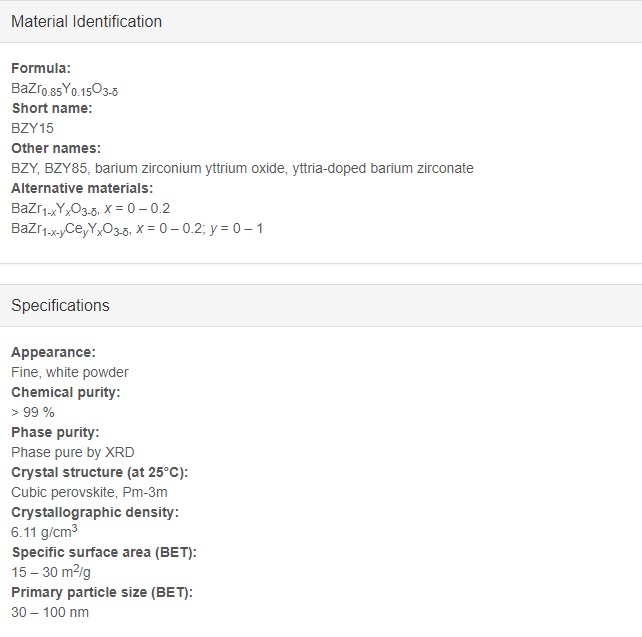Click the Short name label

[52, 108]
